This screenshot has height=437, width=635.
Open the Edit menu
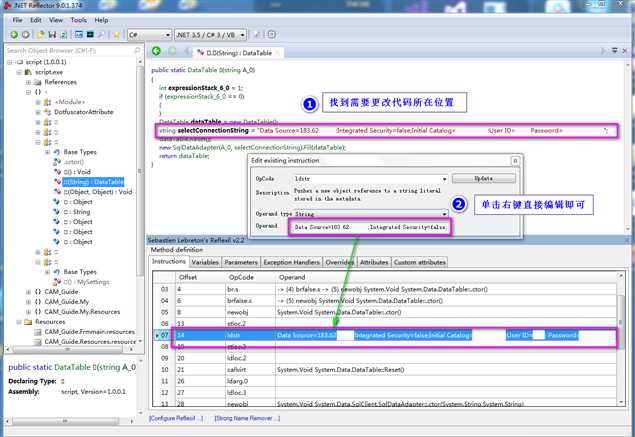(36, 20)
